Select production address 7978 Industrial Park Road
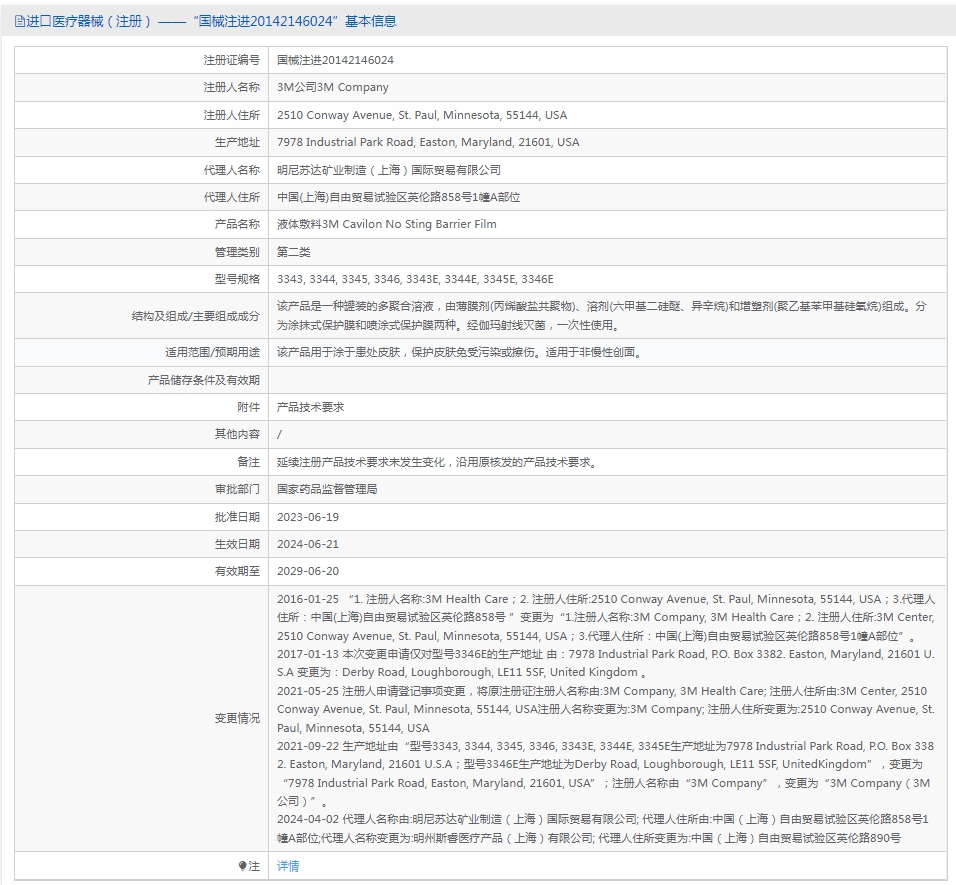 [428, 142]
